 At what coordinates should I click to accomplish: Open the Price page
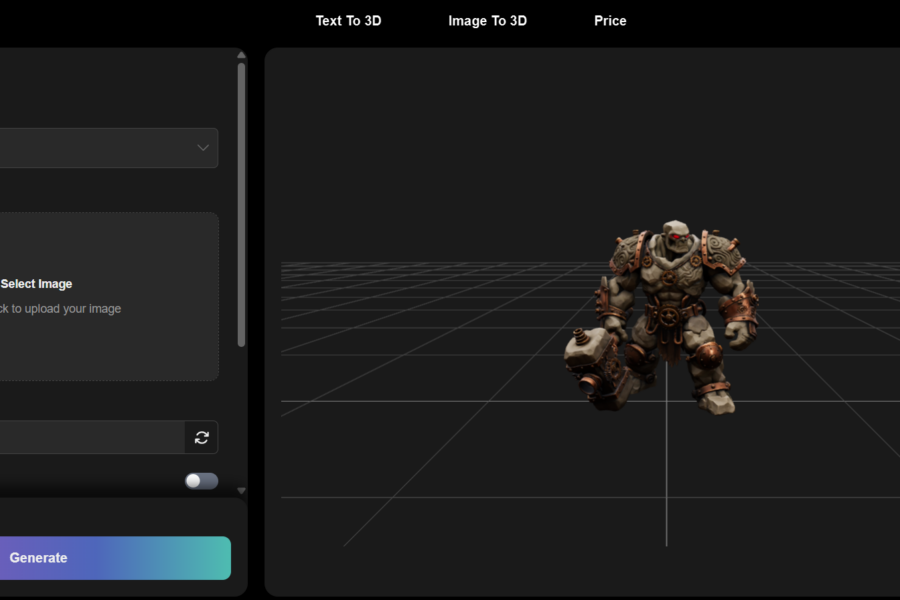pyautogui.click(x=610, y=21)
